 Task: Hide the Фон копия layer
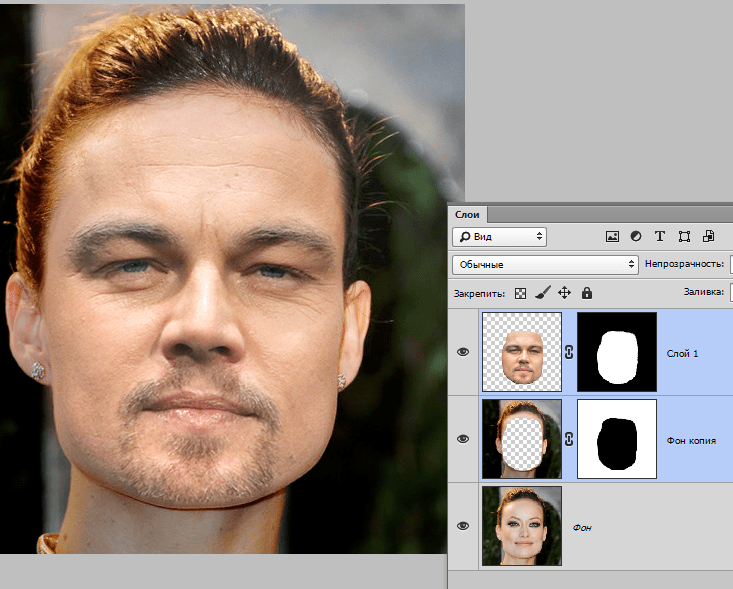click(x=463, y=439)
